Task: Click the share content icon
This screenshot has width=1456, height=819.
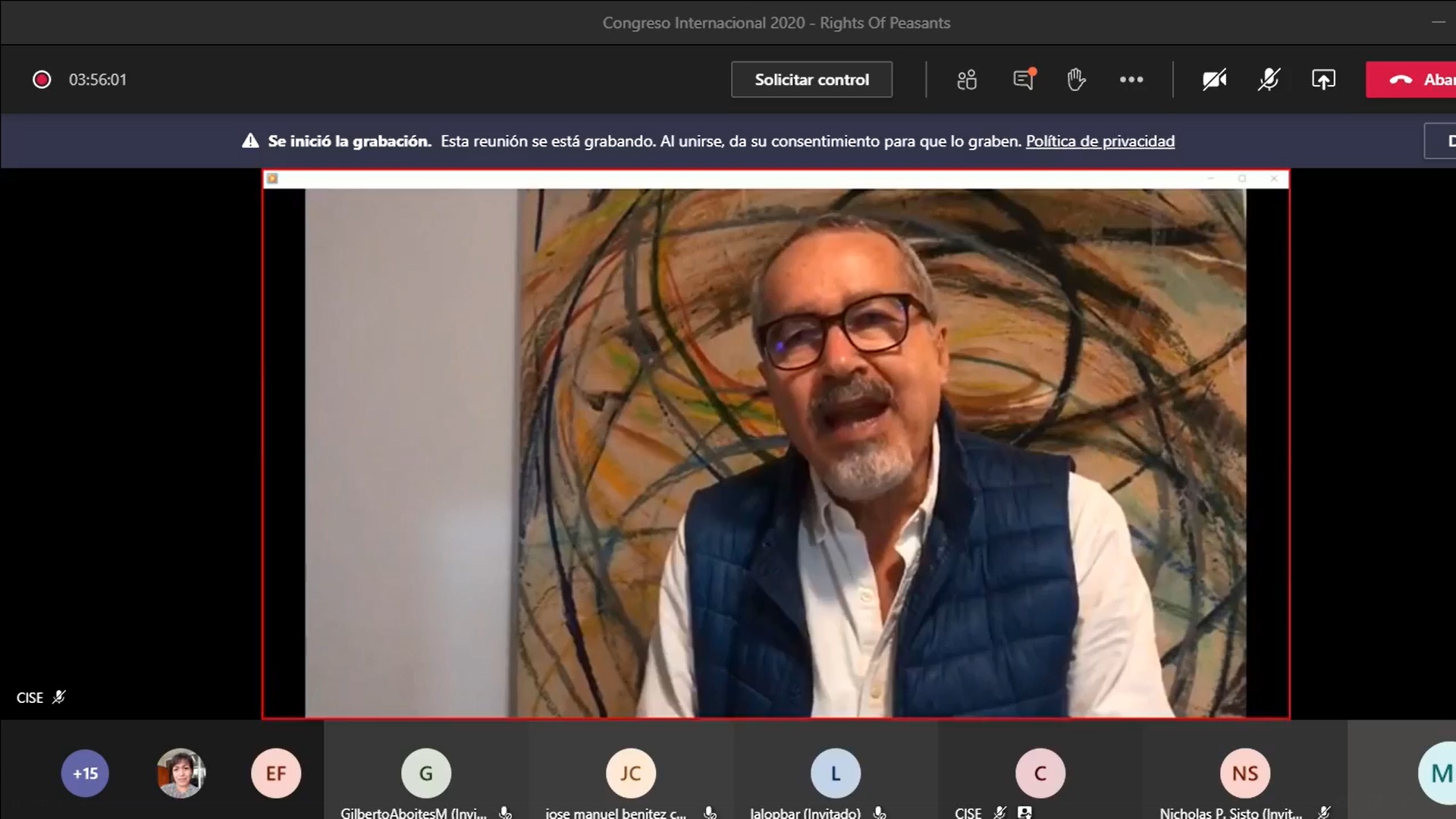Action: [1323, 80]
